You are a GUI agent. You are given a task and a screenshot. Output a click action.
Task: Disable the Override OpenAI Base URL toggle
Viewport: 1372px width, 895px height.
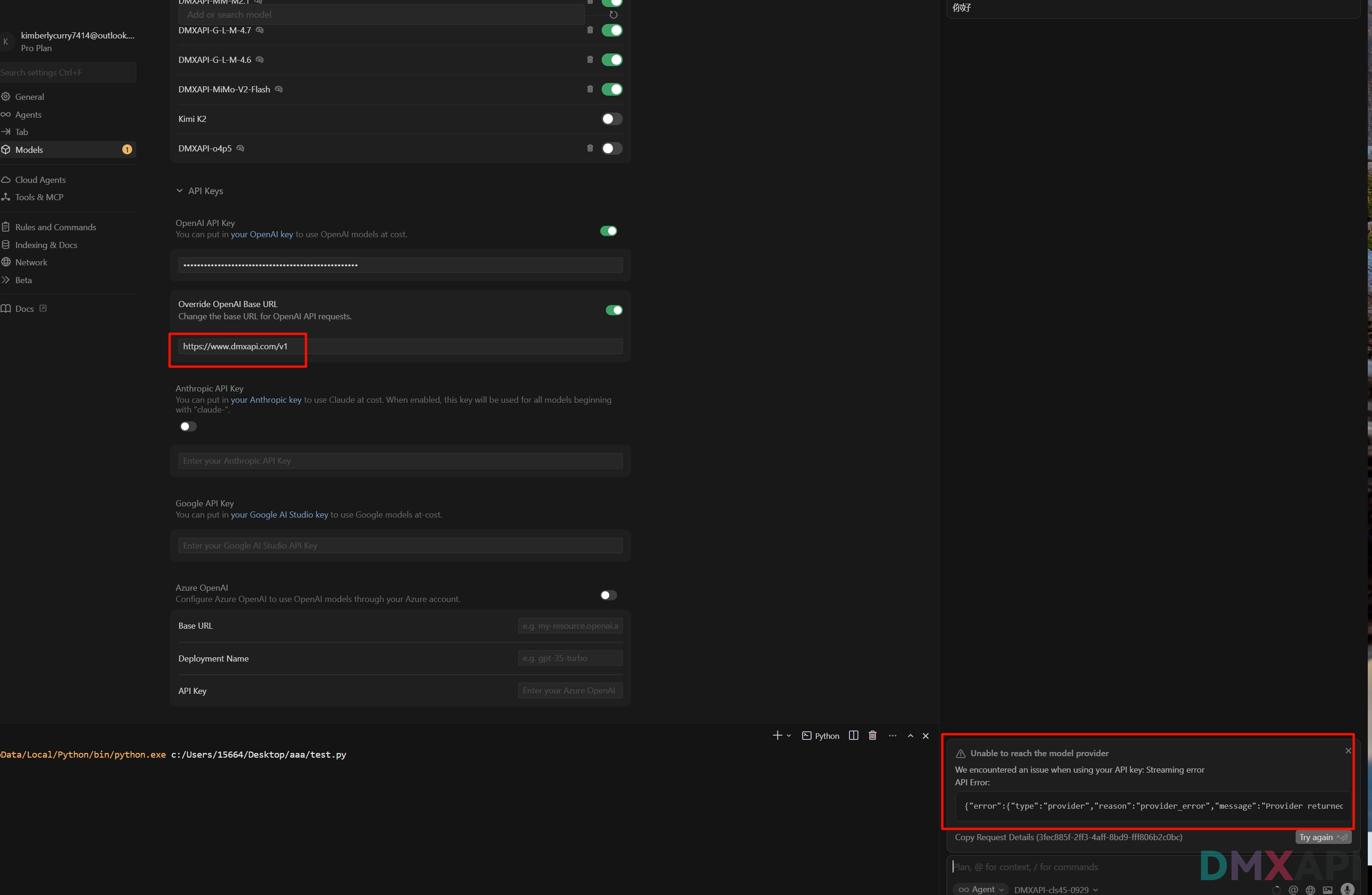[x=613, y=310]
